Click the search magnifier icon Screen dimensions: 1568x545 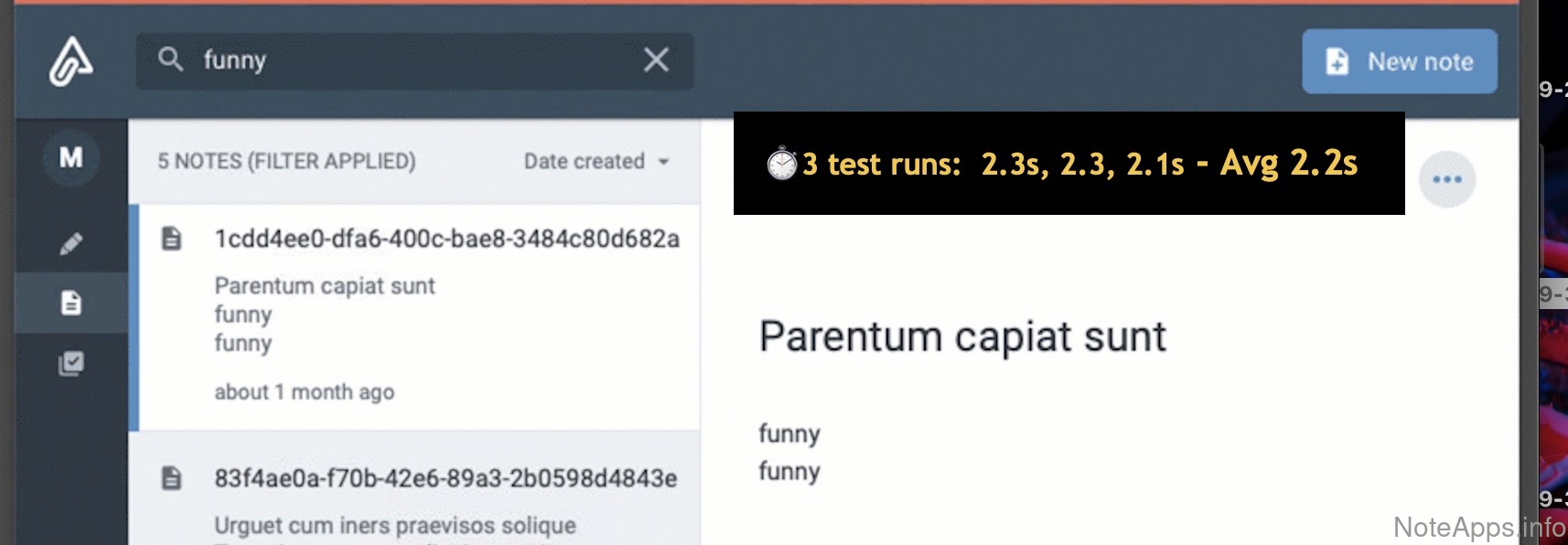170,60
